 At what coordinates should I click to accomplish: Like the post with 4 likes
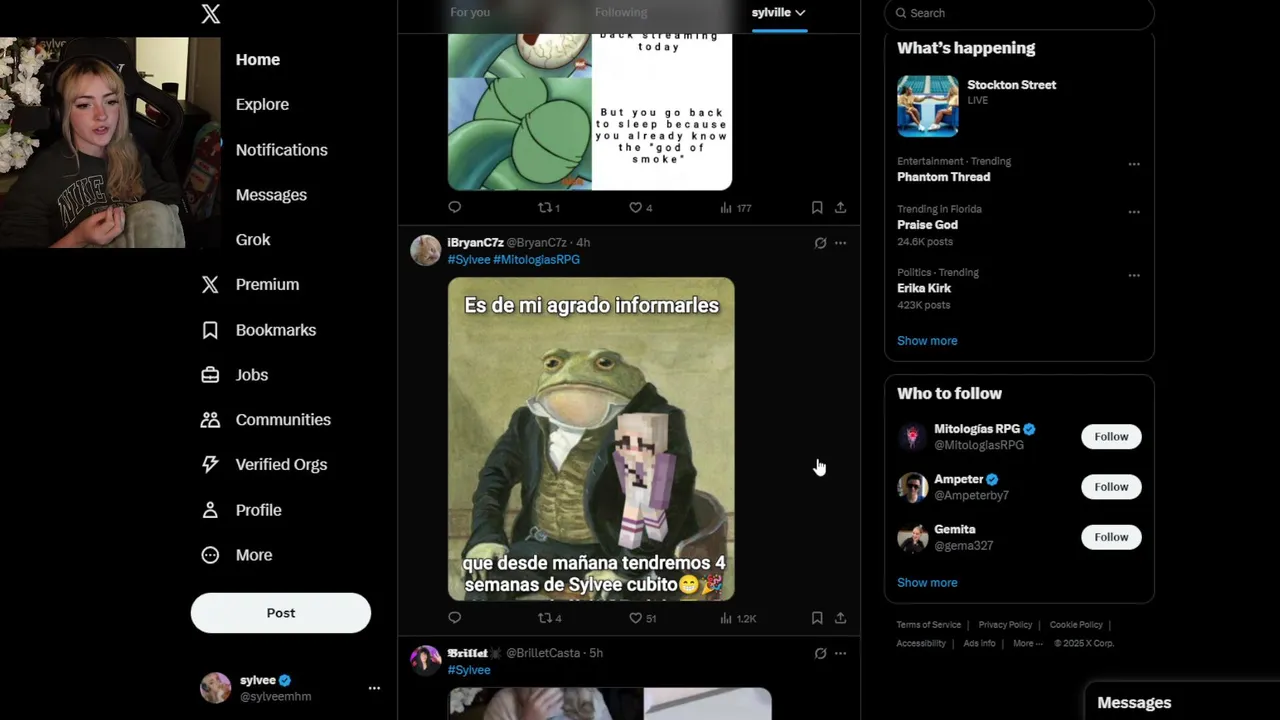(x=640, y=207)
